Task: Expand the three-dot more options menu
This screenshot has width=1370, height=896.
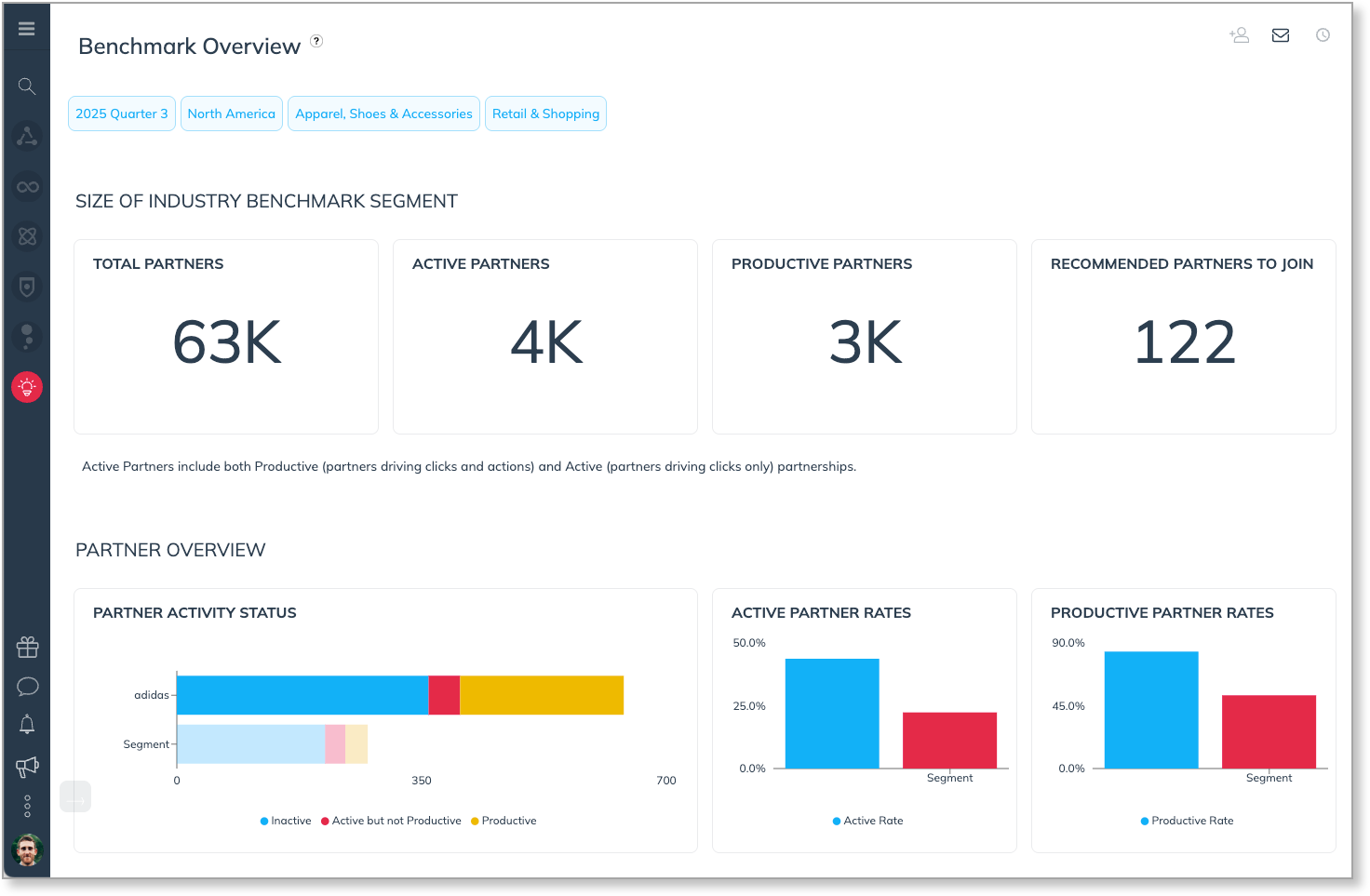Action: (27, 806)
